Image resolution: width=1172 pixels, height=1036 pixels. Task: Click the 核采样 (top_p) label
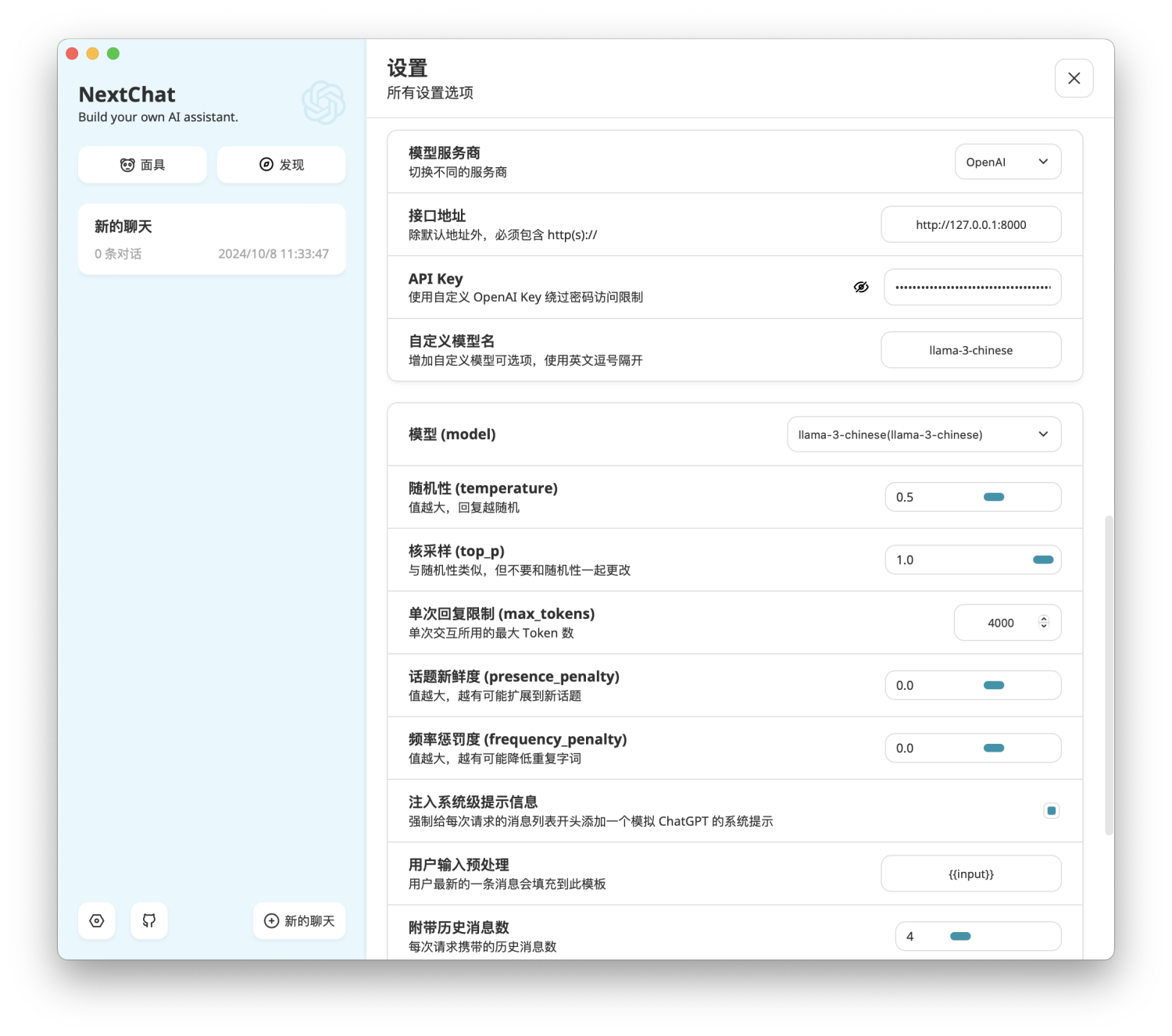point(456,551)
